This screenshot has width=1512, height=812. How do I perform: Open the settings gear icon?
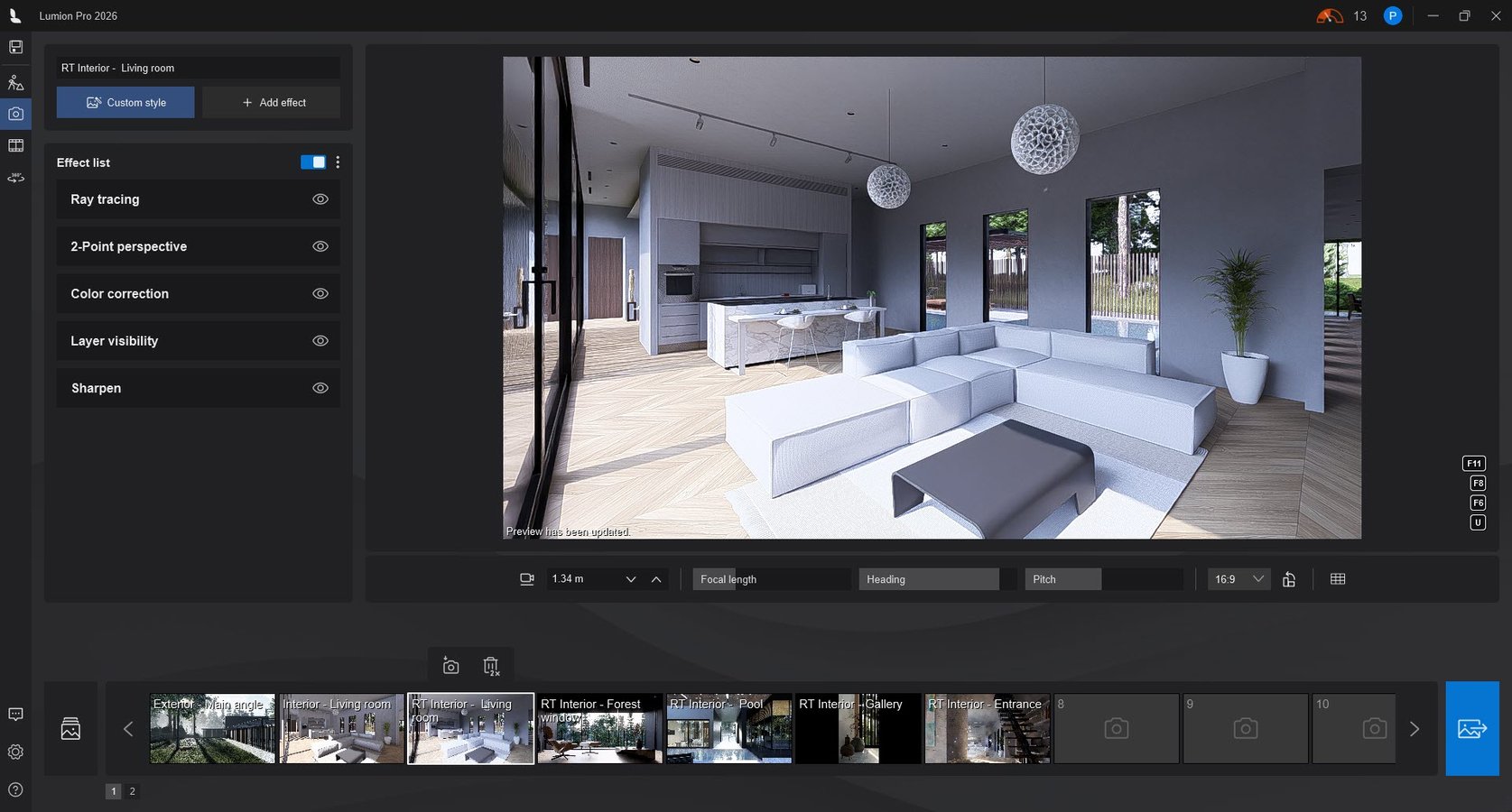pyautogui.click(x=15, y=752)
